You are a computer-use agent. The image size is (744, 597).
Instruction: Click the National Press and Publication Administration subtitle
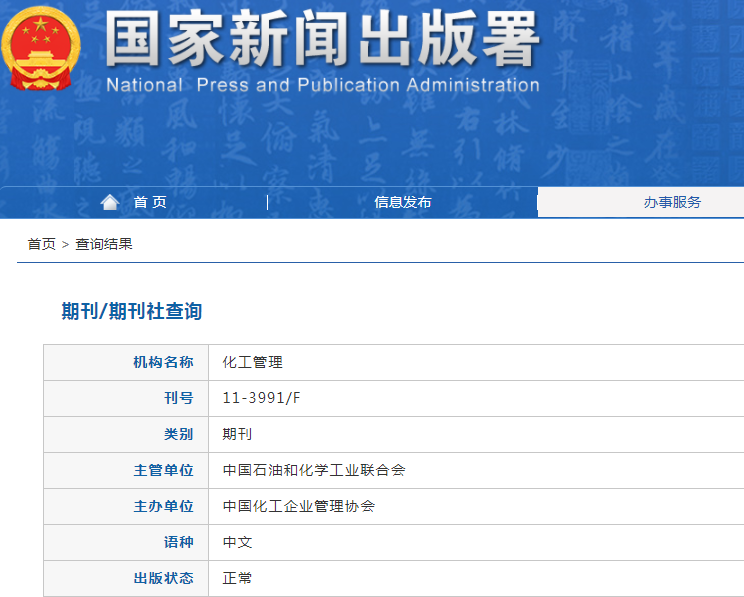(x=322, y=85)
